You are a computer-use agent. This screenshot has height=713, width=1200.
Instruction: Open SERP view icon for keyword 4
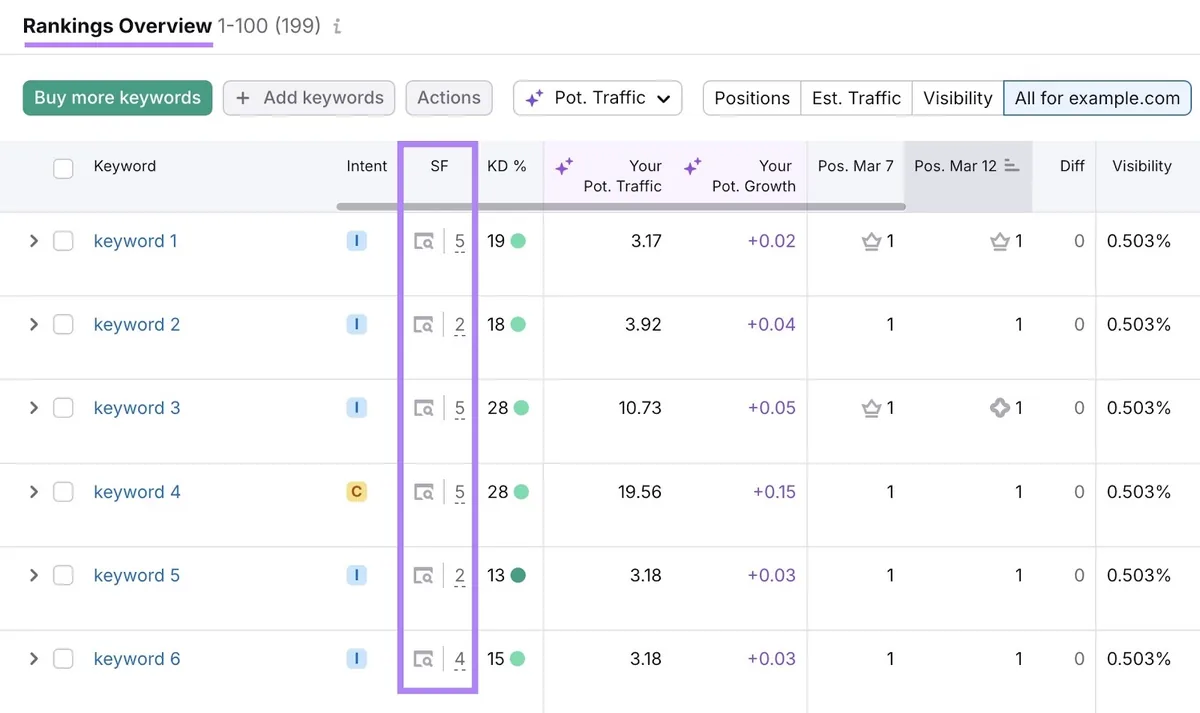pos(424,492)
